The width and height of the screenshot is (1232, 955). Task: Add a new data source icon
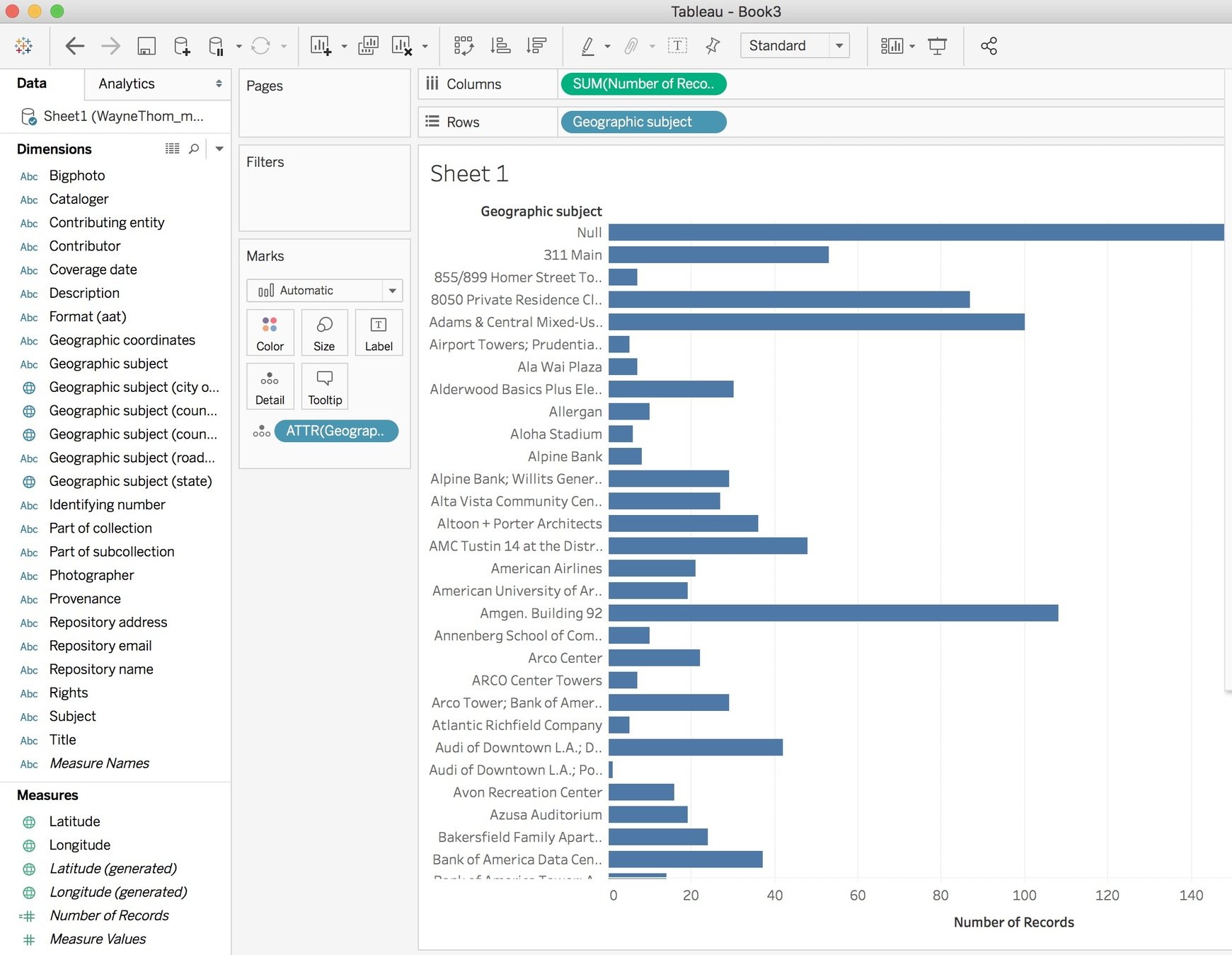[x=182, y=46]
